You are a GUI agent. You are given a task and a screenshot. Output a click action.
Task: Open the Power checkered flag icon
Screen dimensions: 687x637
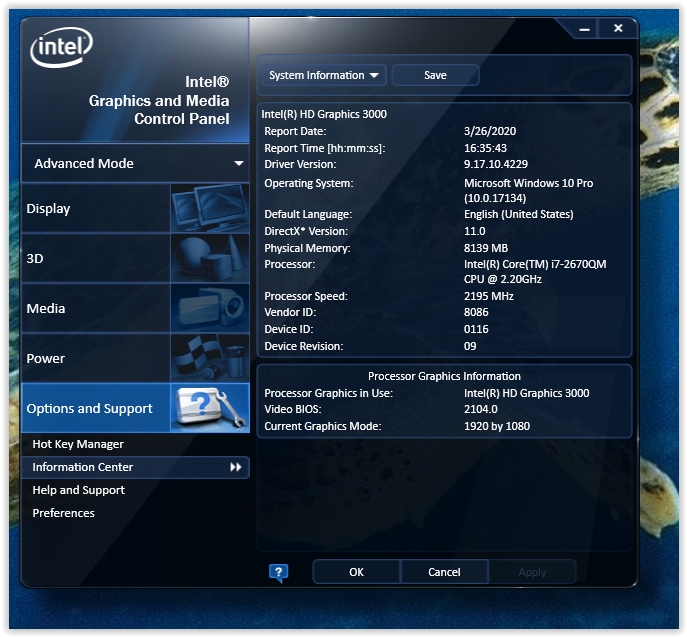tap(210, 358)
